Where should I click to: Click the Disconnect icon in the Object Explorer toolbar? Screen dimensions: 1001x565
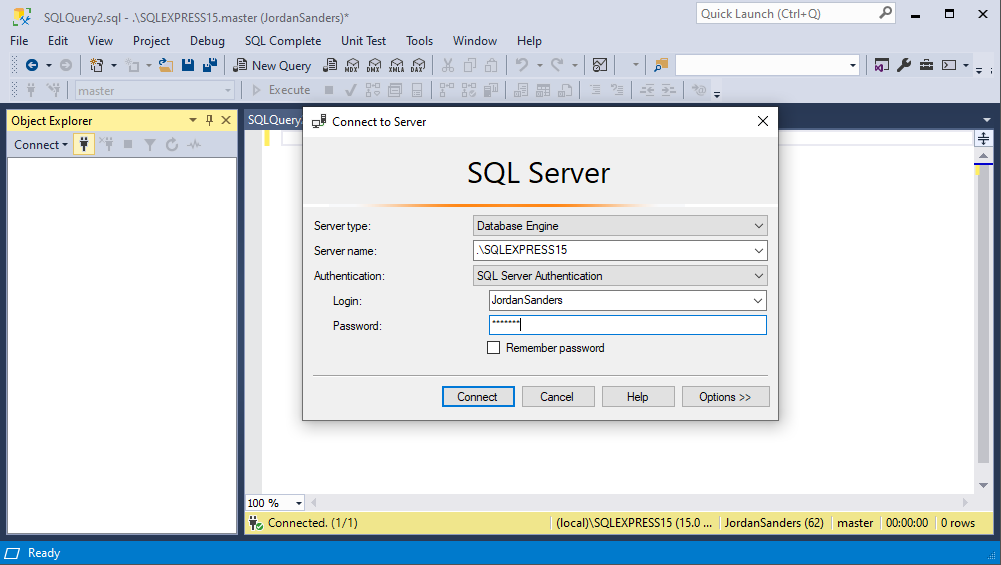tap(107, 144)
